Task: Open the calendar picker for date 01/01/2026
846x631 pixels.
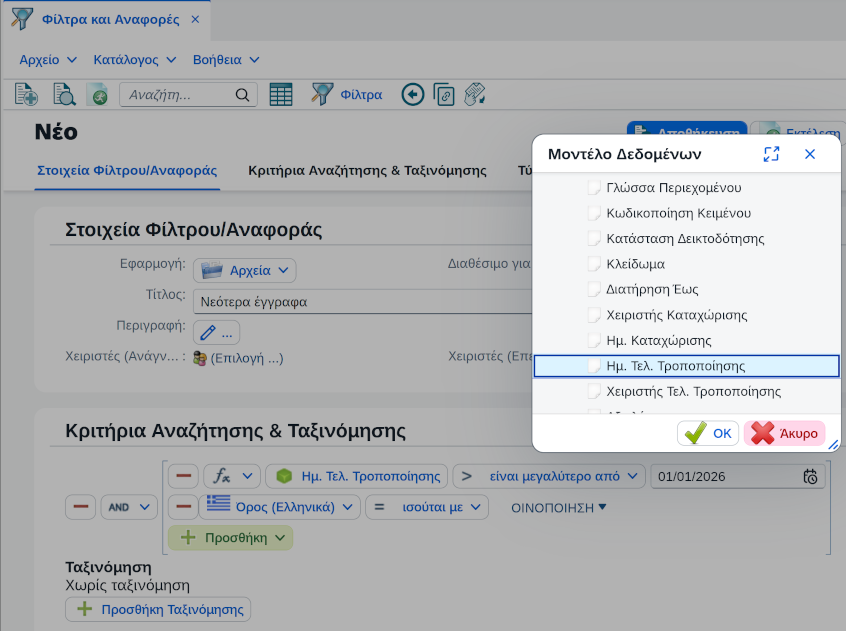Action: [x=810, y=477]
